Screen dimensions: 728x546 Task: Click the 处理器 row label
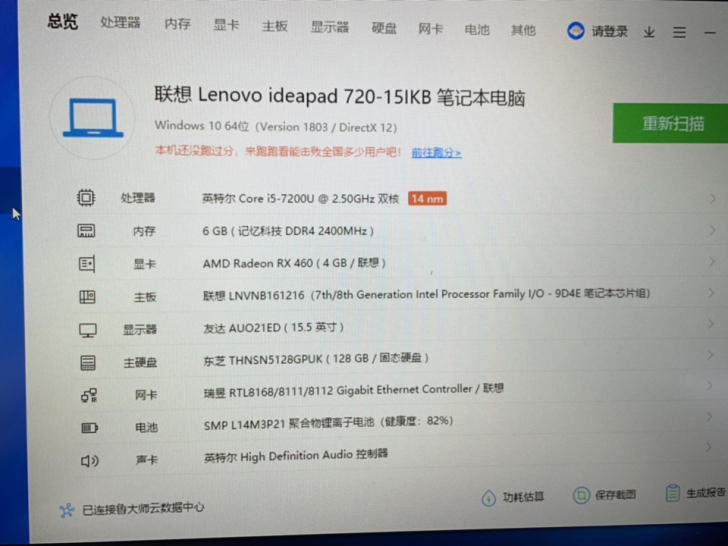(138, 198)
